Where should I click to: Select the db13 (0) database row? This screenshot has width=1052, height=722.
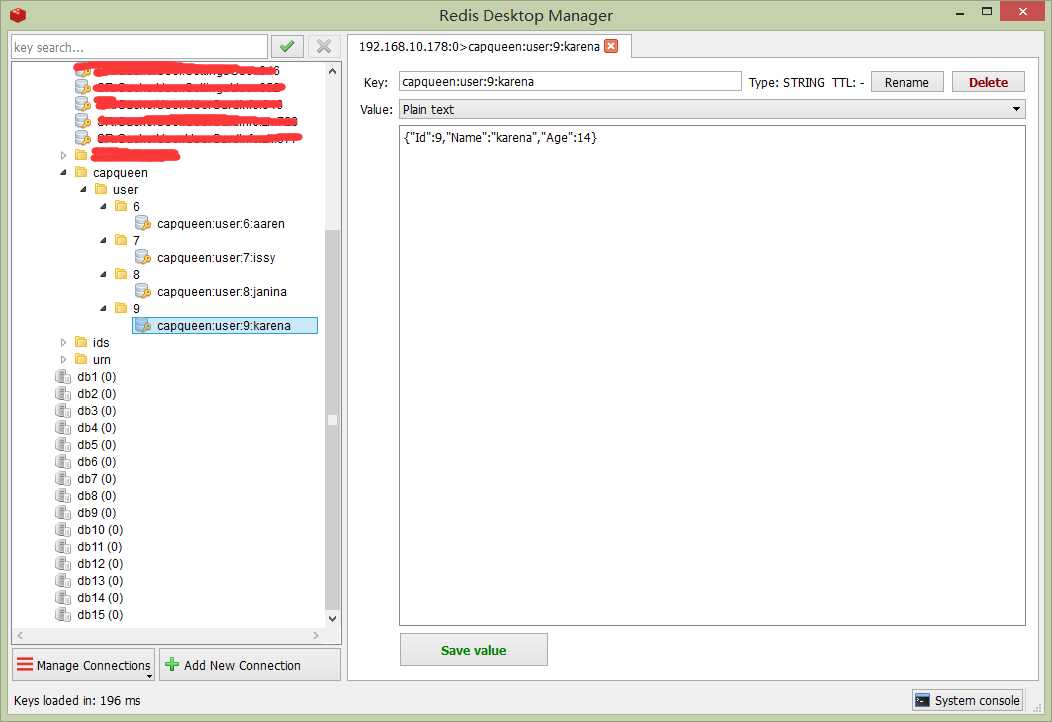click(100, 580)
